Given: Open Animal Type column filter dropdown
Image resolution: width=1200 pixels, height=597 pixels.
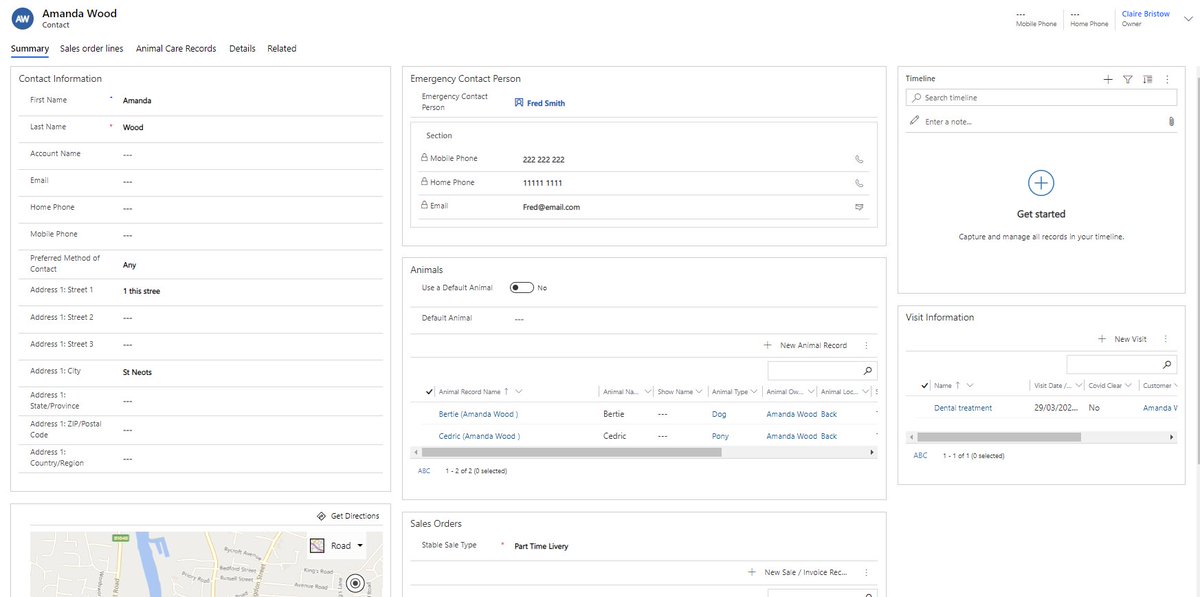Looking at the screenshot, I should pos(754,390).
